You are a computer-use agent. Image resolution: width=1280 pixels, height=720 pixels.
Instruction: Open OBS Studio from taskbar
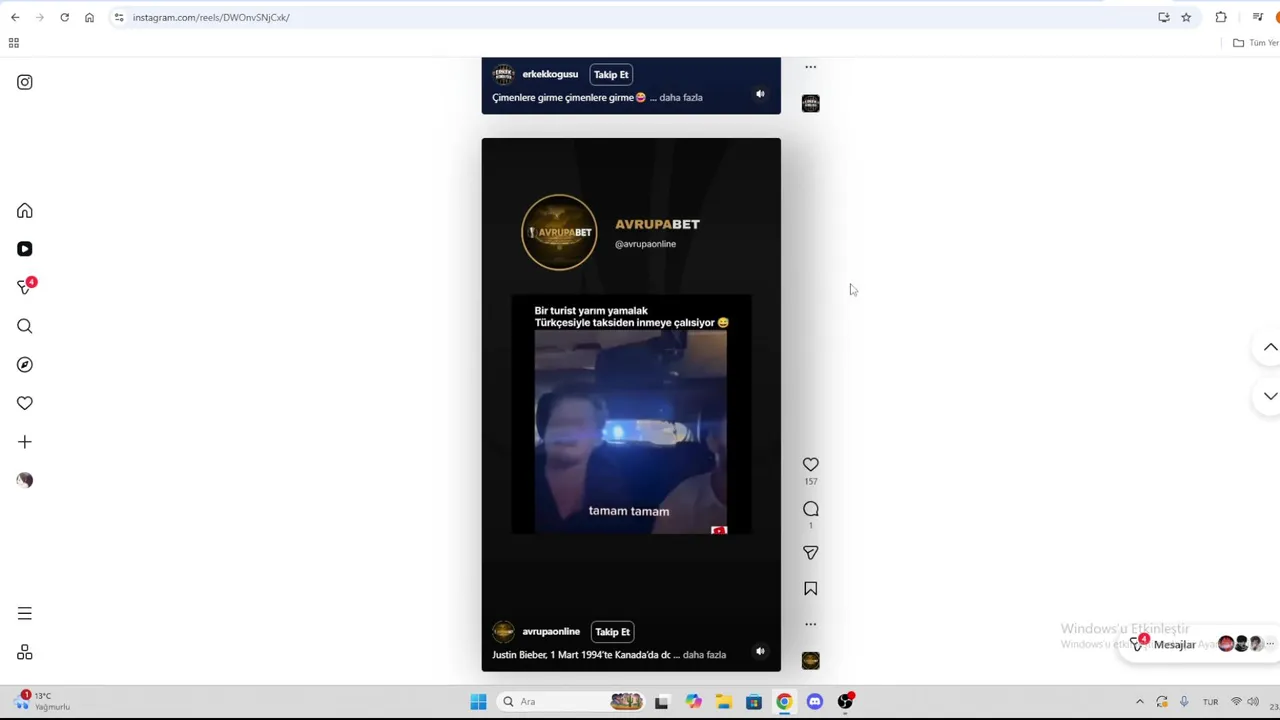click(x=846, y=702)
